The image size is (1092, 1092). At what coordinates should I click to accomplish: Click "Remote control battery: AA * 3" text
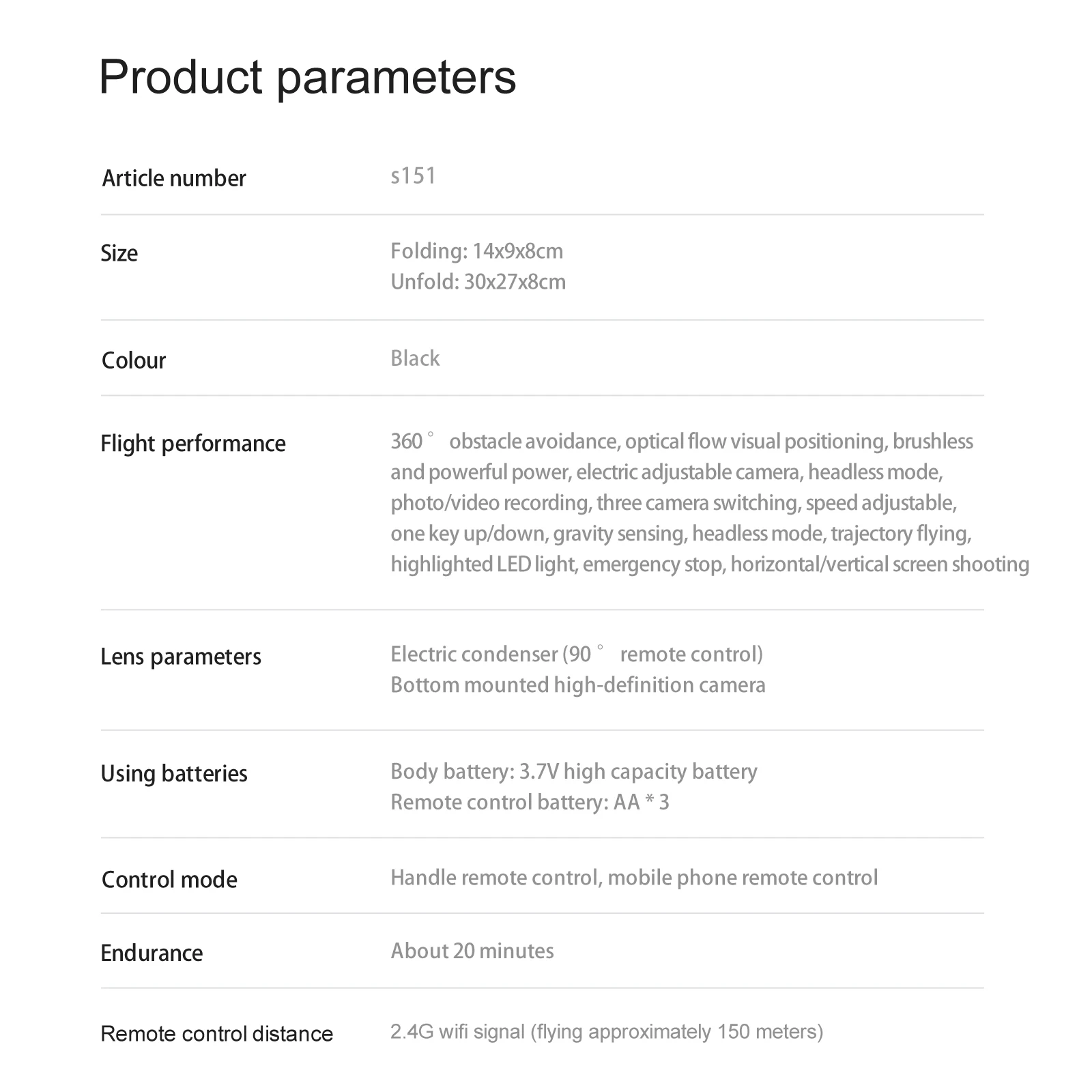click(x=530, y=802)
